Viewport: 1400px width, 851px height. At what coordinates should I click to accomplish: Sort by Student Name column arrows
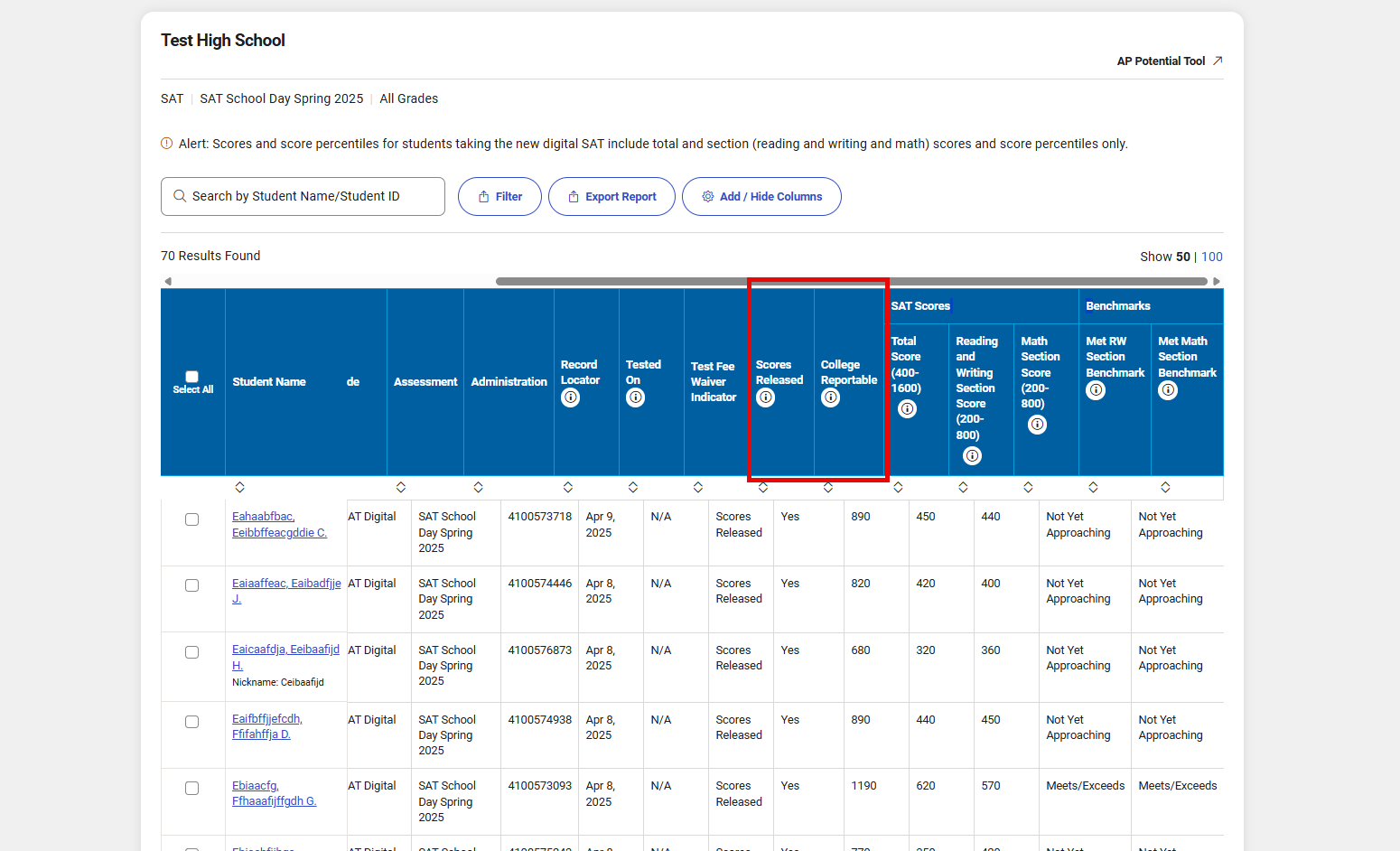(239, 488)
